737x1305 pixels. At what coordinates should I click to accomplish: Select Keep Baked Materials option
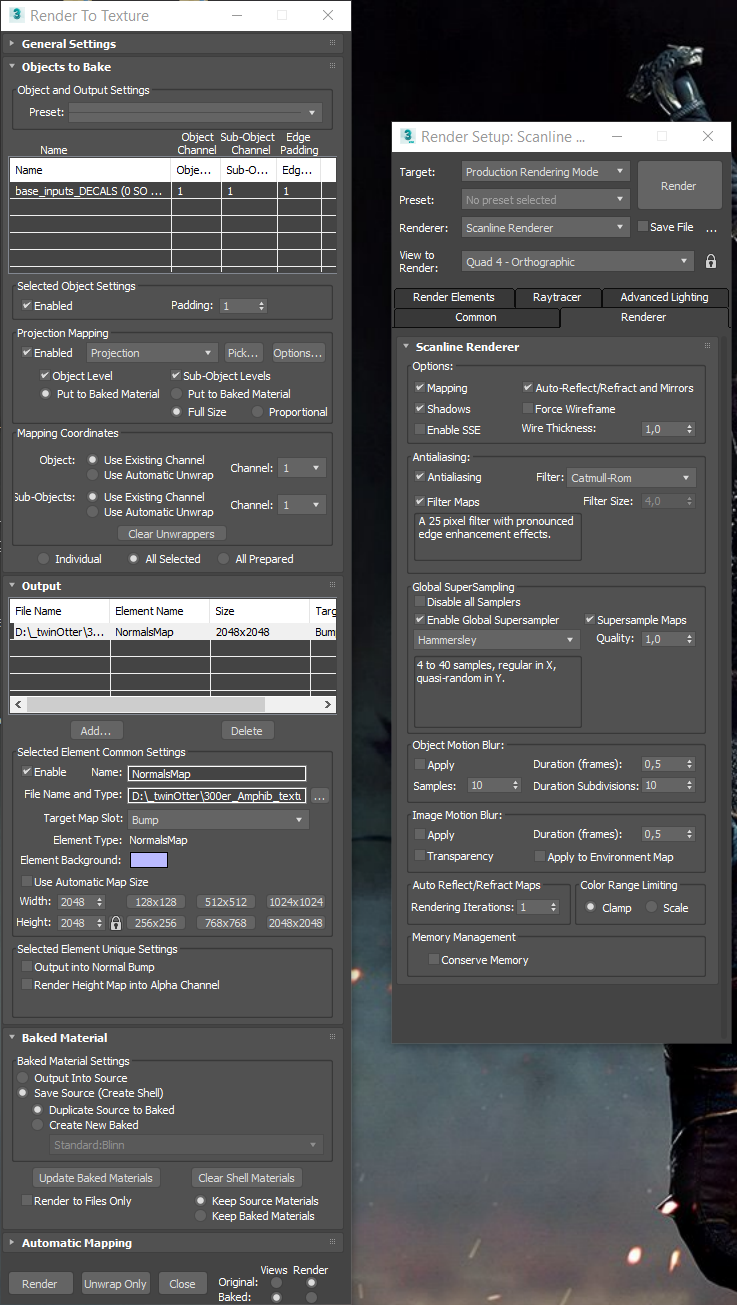tap(201, 1216)
